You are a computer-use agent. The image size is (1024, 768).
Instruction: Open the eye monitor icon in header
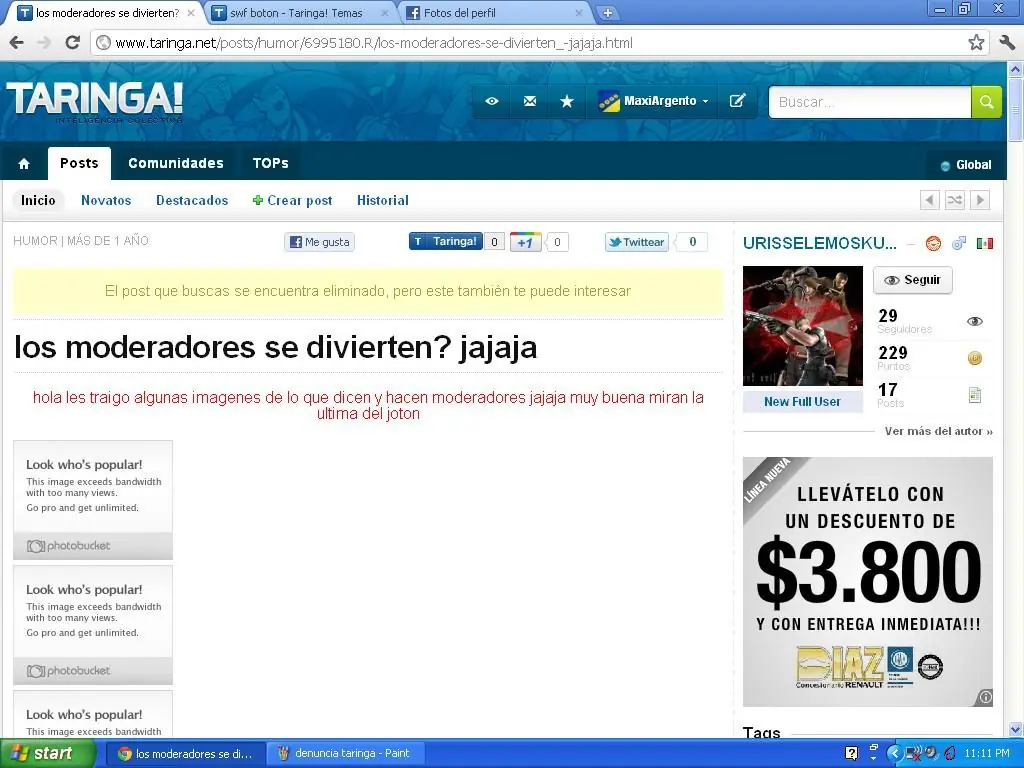tap(492, 101)
